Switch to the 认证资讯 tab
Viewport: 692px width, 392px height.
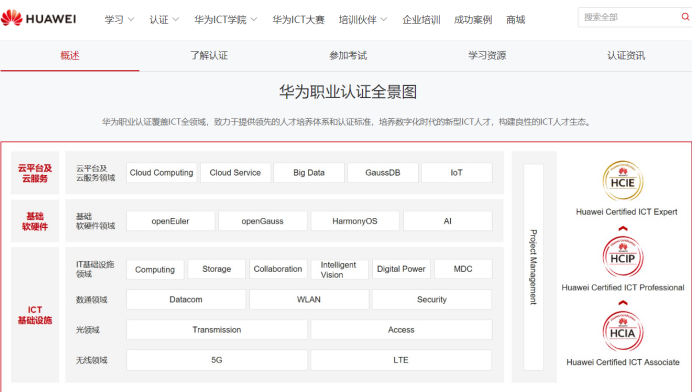click(626, 56)
